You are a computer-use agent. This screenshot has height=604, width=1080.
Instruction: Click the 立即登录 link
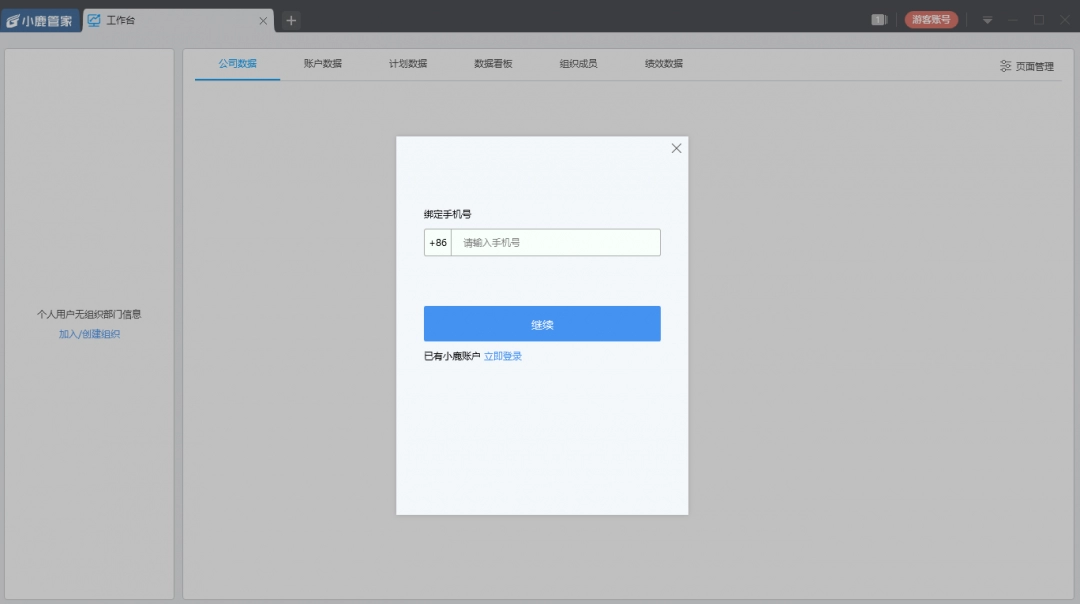[503, 356]
